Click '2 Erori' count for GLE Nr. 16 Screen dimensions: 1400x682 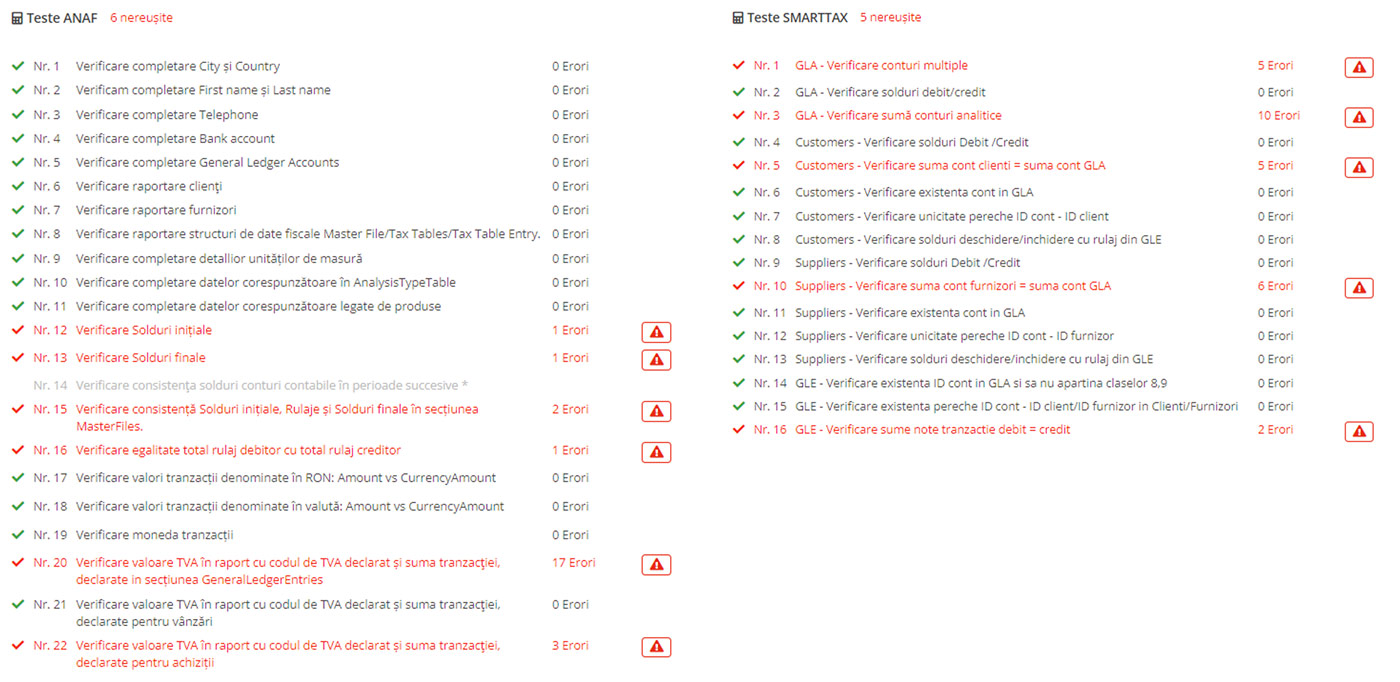click(1275, 429)
